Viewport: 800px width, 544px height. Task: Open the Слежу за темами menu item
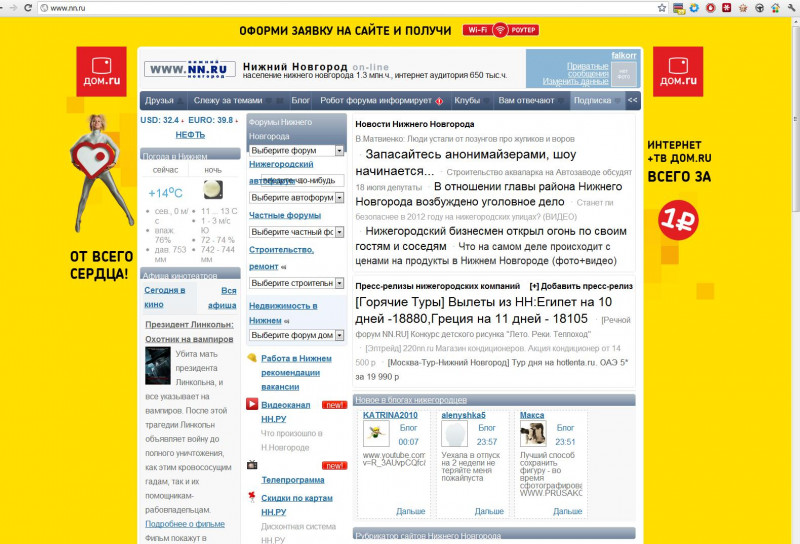[x=228, y=101]
